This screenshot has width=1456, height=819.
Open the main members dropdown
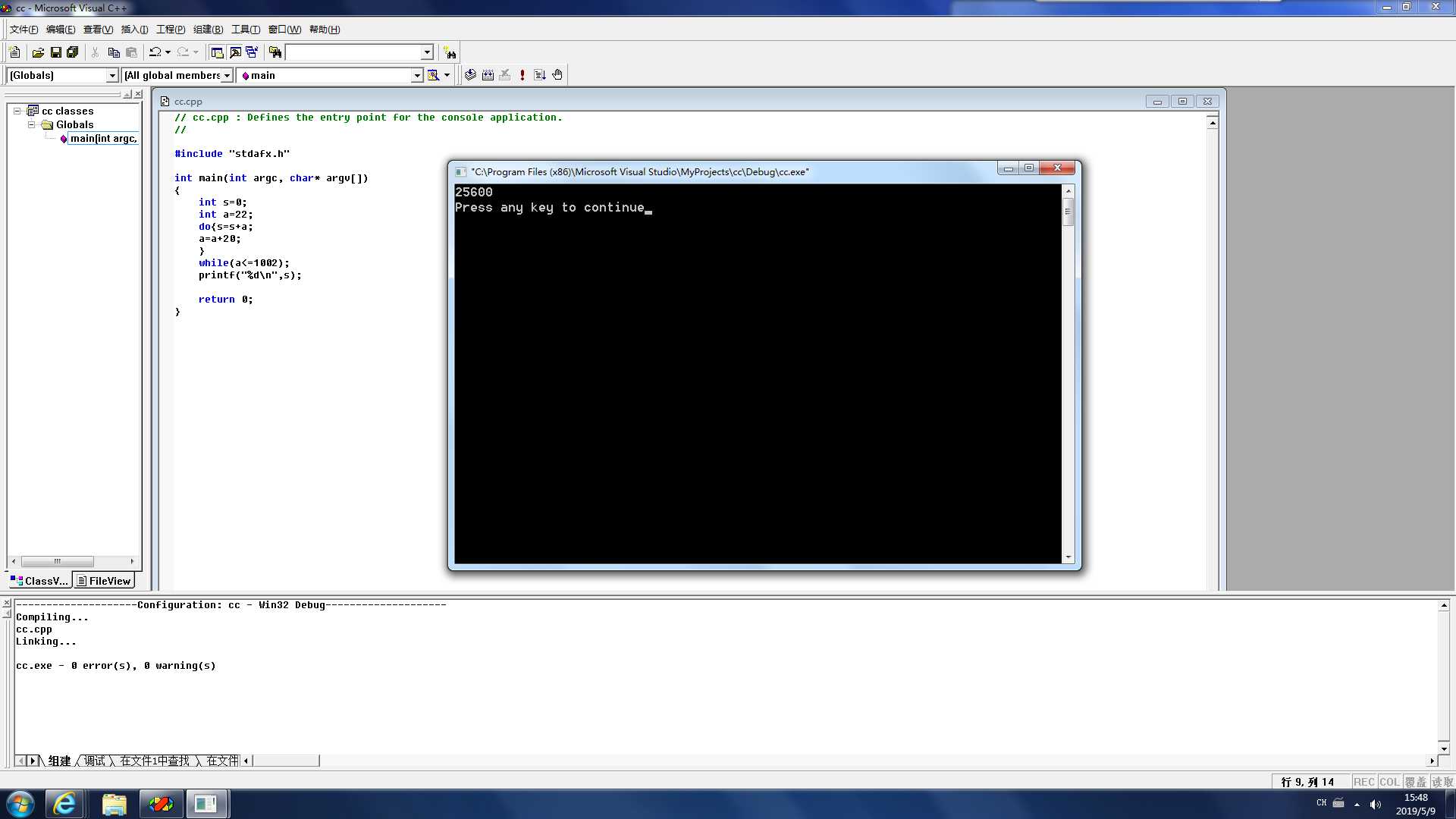tap(416, 75)
